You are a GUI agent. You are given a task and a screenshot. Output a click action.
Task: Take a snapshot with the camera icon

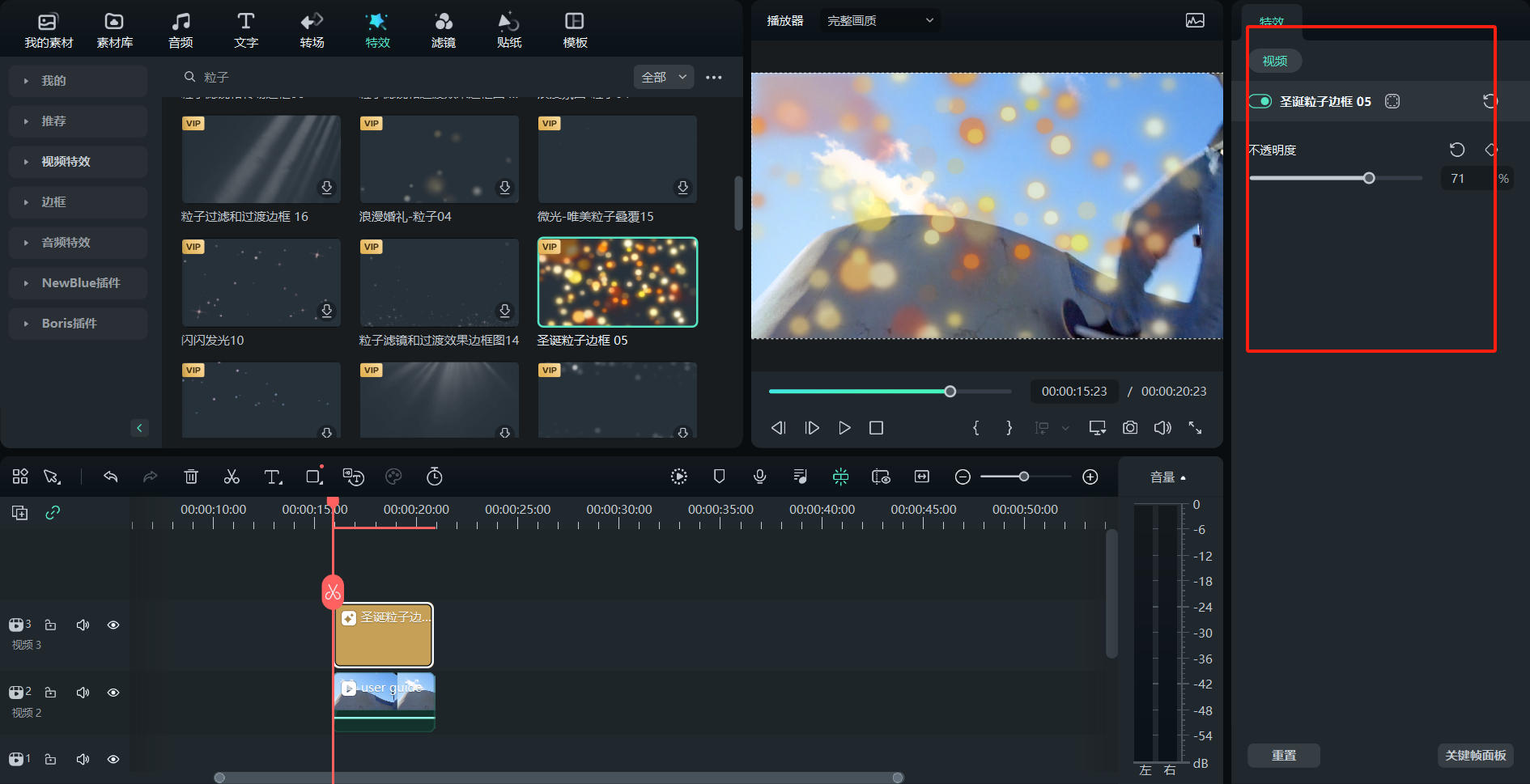coord(1130,428)
